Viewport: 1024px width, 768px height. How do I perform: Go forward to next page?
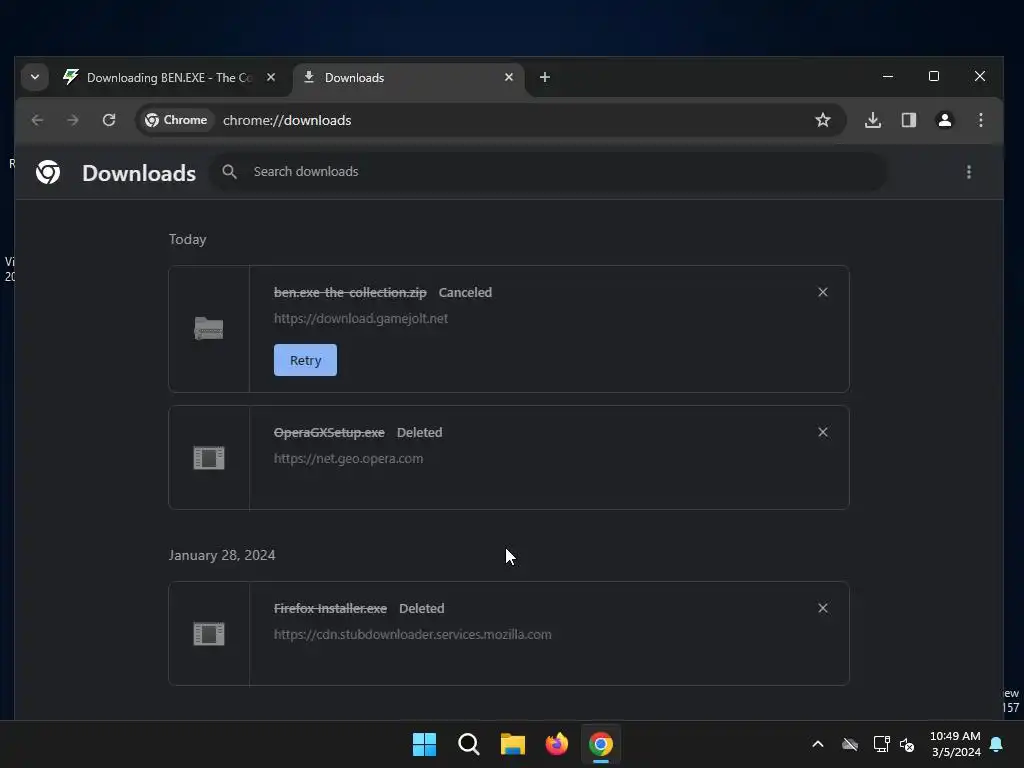click(x=73, y=120)
